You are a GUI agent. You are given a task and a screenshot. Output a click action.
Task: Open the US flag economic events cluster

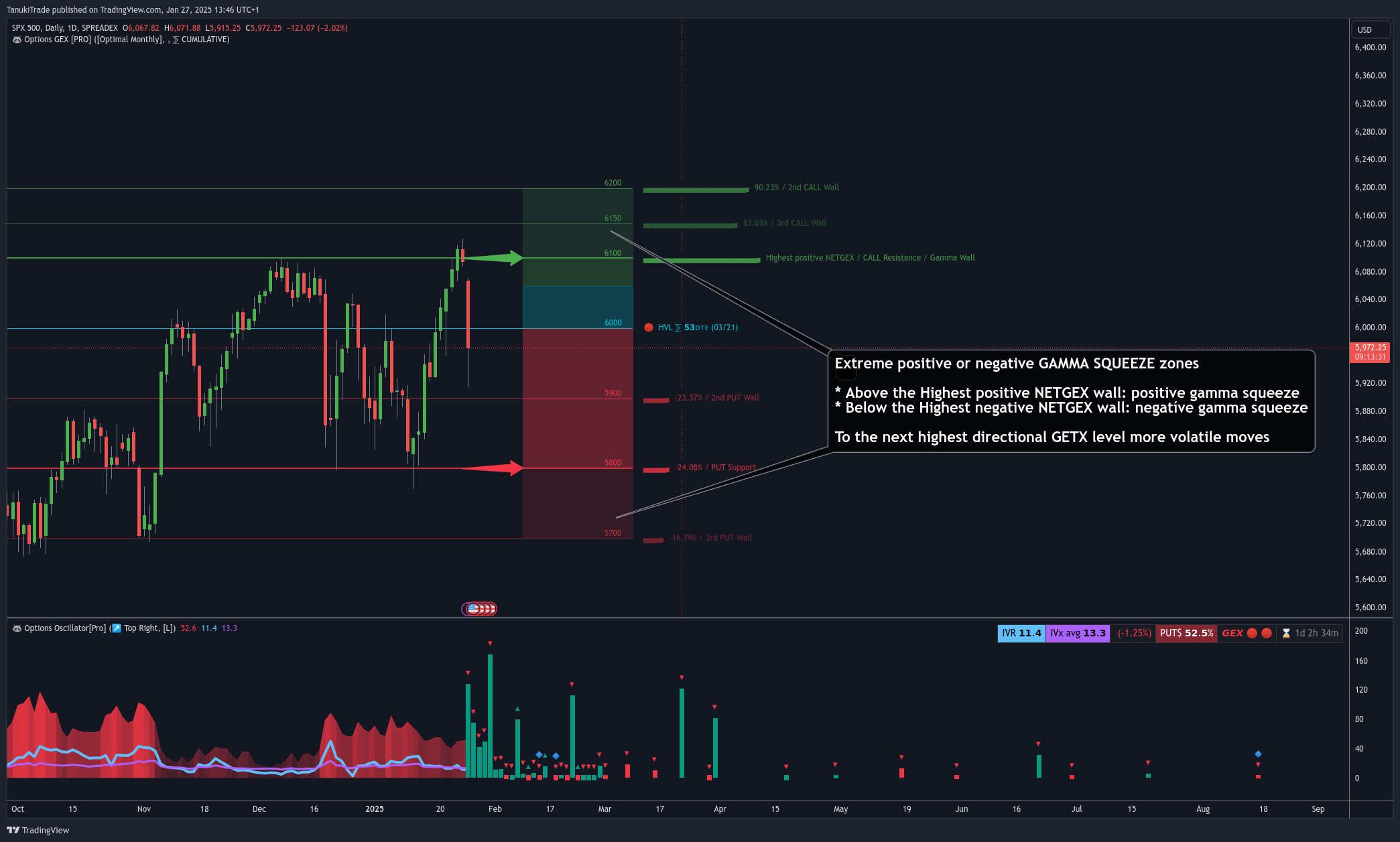(479, 609)
